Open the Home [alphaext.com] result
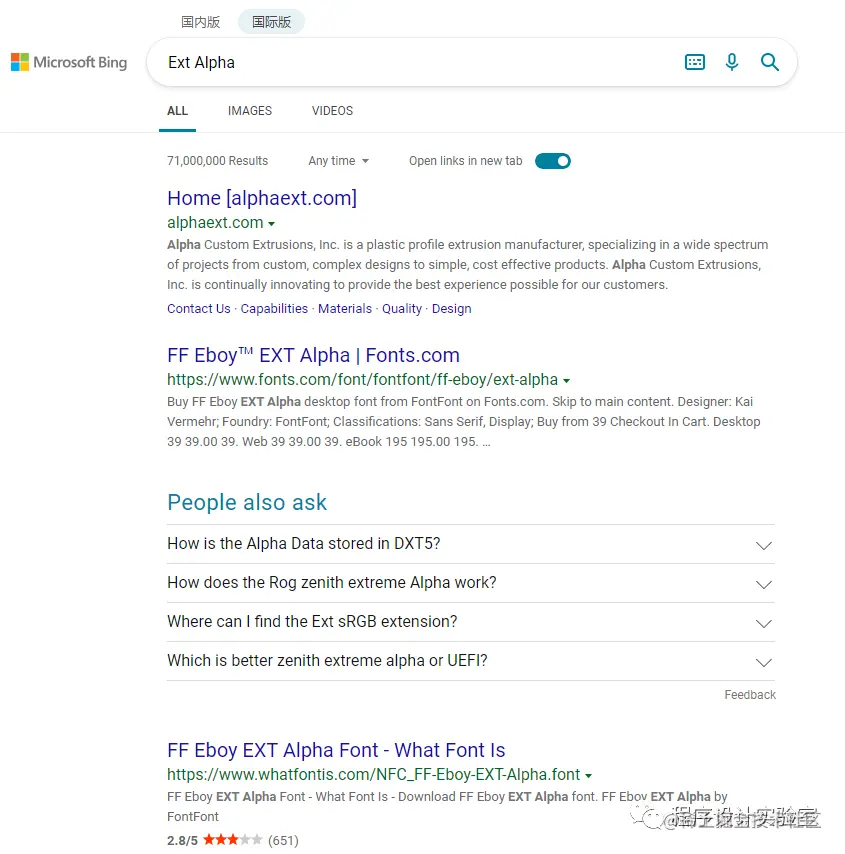The height and width of the screenshot is (854, 845). click(262, 198)
